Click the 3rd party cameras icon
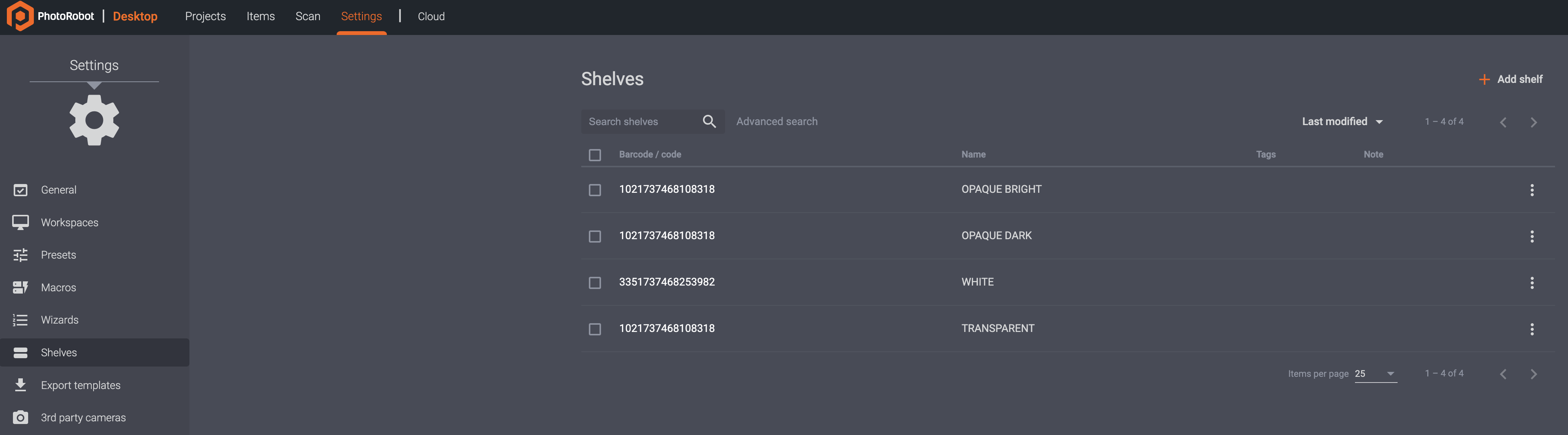Image resolution: width=1568 pixels, height=435 pixels. pyautogui.click(x=20, y=418)
